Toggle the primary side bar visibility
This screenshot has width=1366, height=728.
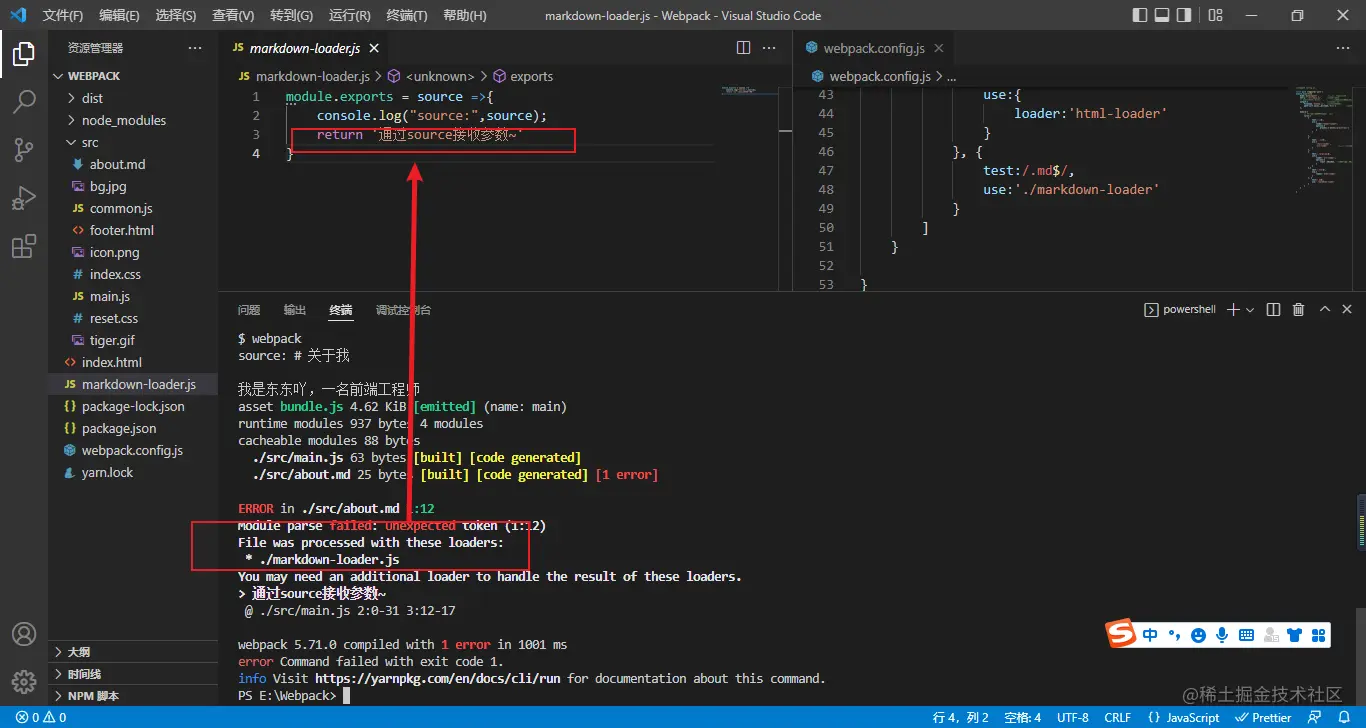tap(1140, 15)
